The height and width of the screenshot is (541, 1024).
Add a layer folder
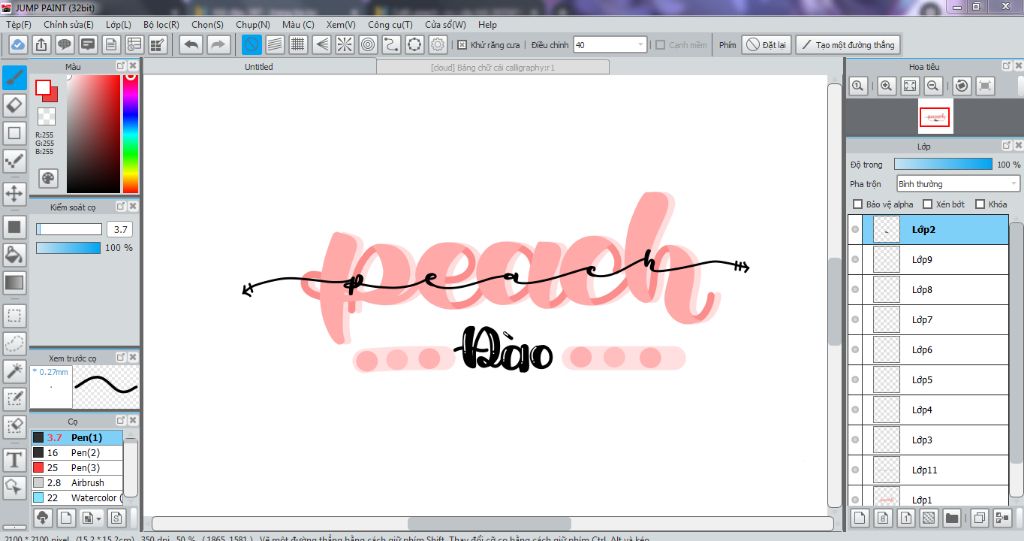tap(952, 518)
